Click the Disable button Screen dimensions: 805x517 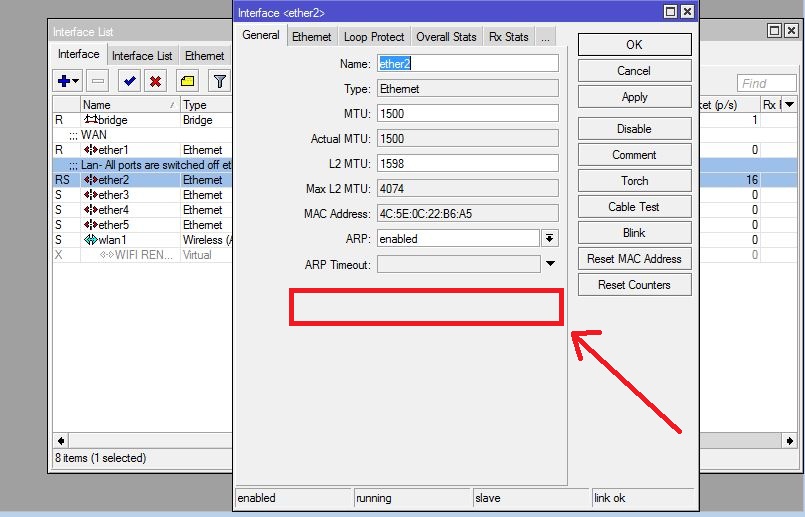[x=635, y=129]
